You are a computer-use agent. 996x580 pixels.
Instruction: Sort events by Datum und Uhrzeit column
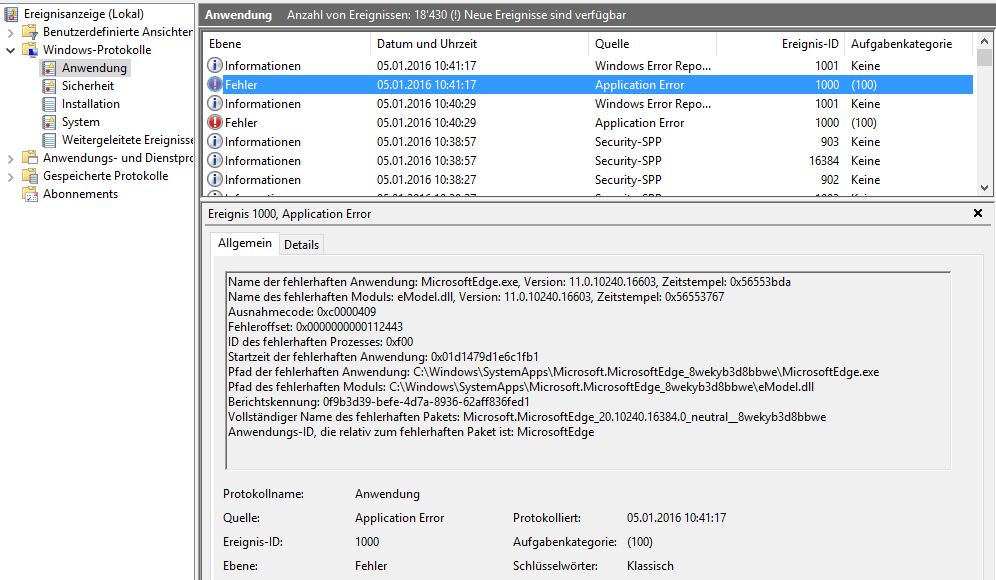point(427,44)
